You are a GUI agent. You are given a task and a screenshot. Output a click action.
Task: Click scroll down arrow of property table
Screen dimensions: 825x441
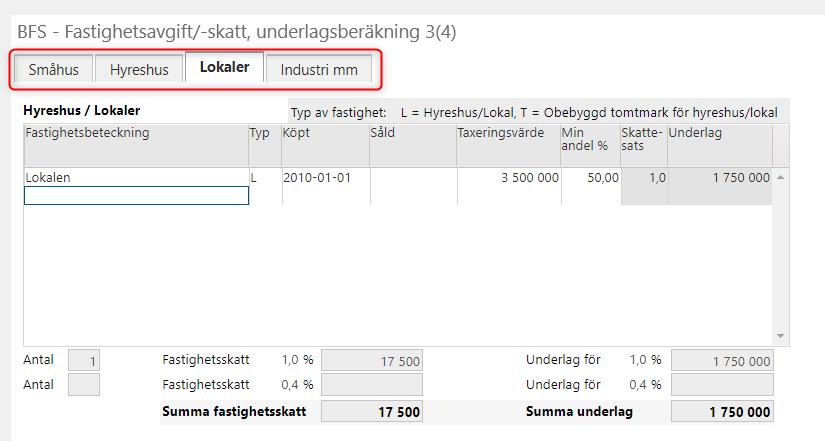[781, 336]
